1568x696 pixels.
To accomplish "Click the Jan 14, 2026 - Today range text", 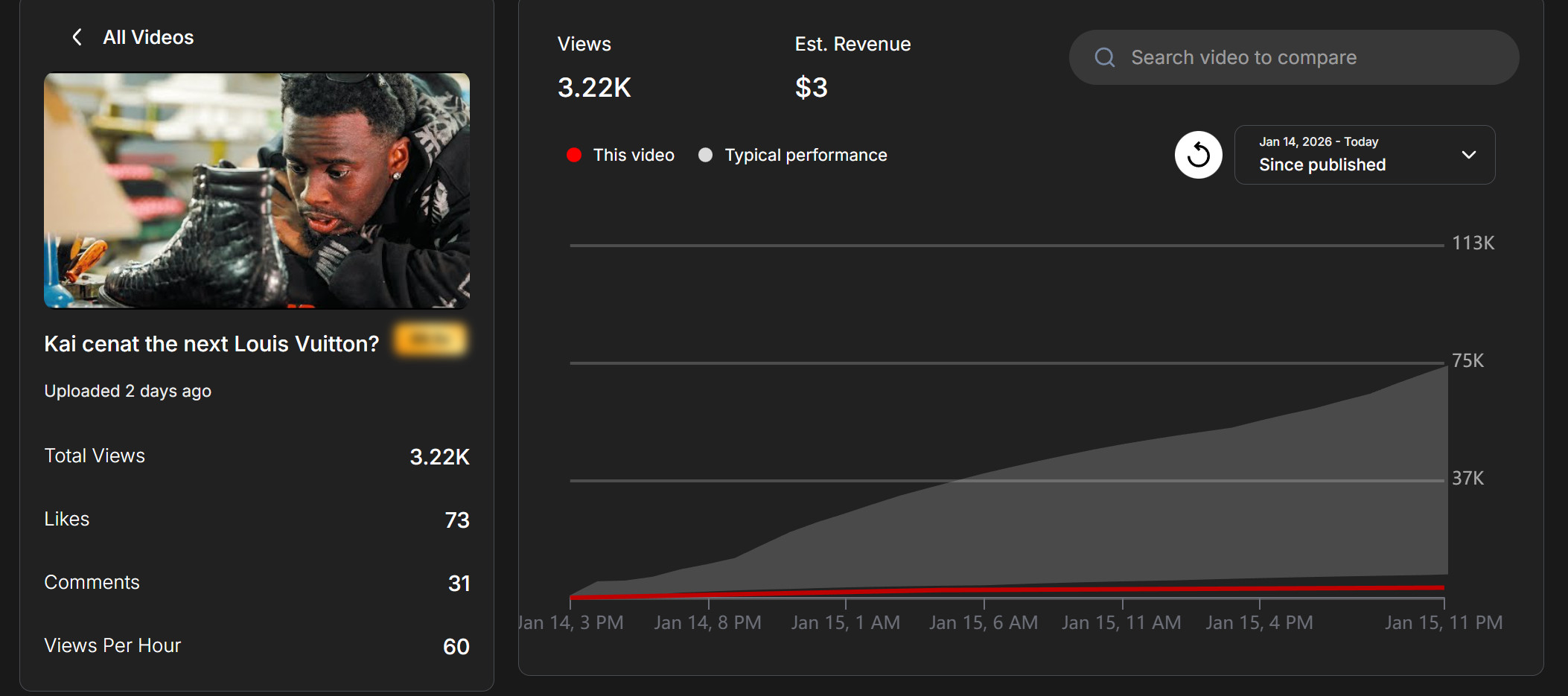I will tap(1319, 142).
